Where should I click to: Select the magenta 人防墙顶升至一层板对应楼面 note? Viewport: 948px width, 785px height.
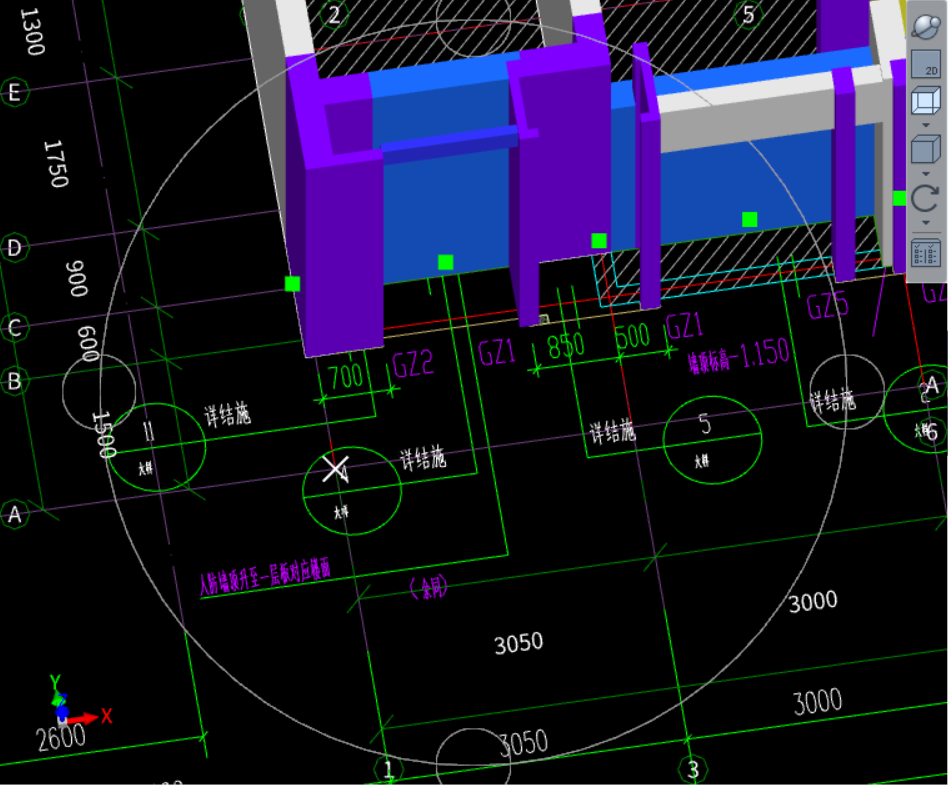click(x=265, y=577)
